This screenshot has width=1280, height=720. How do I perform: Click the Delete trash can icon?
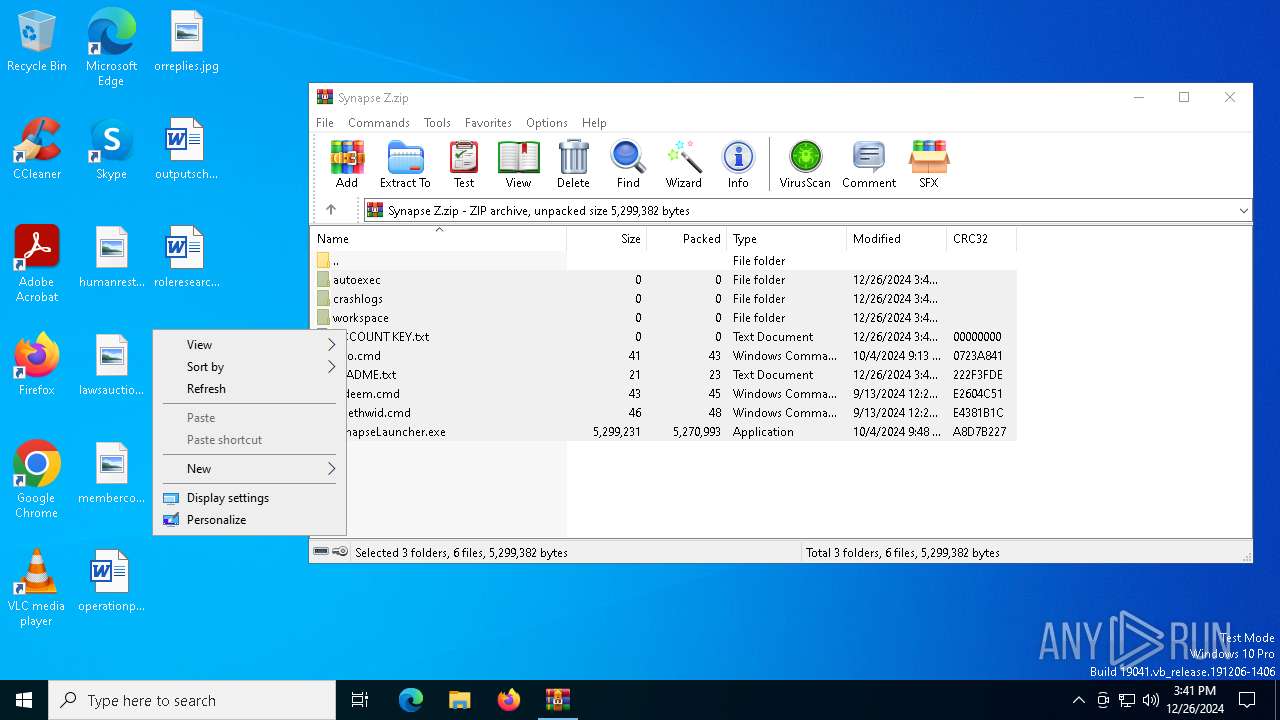[573, 164]
